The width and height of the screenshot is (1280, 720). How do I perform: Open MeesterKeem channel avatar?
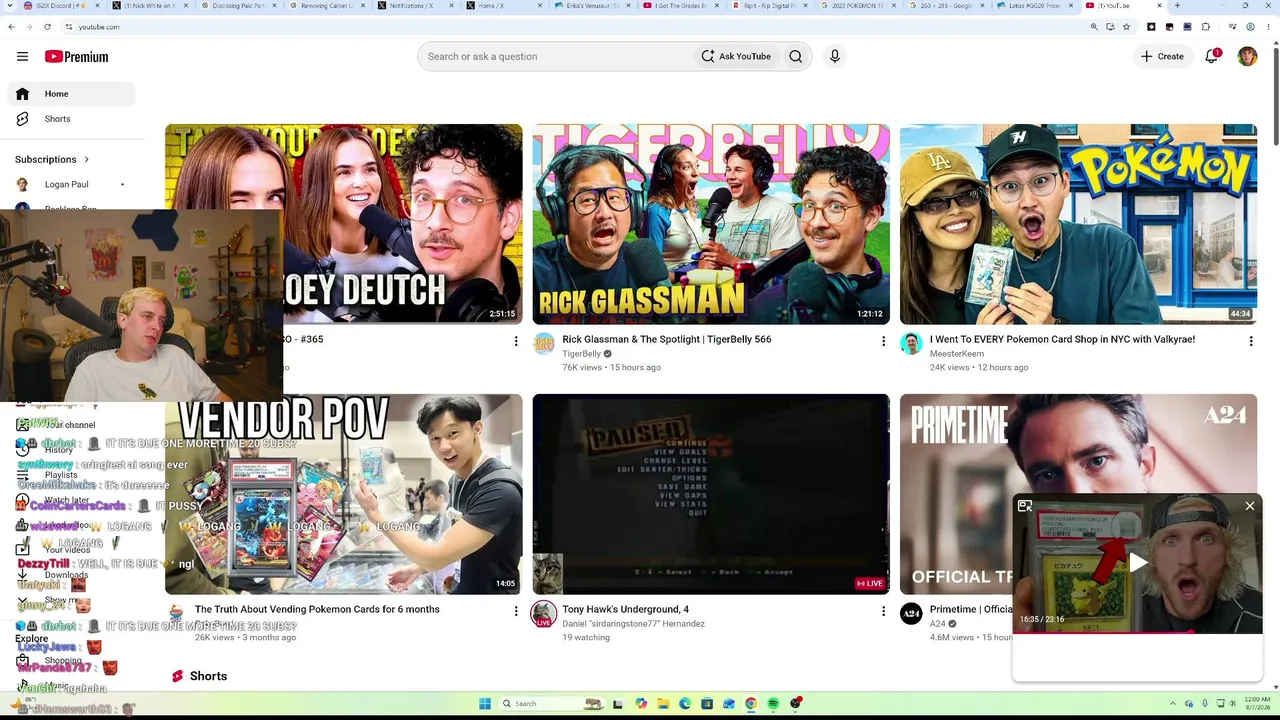pos(911,344)
